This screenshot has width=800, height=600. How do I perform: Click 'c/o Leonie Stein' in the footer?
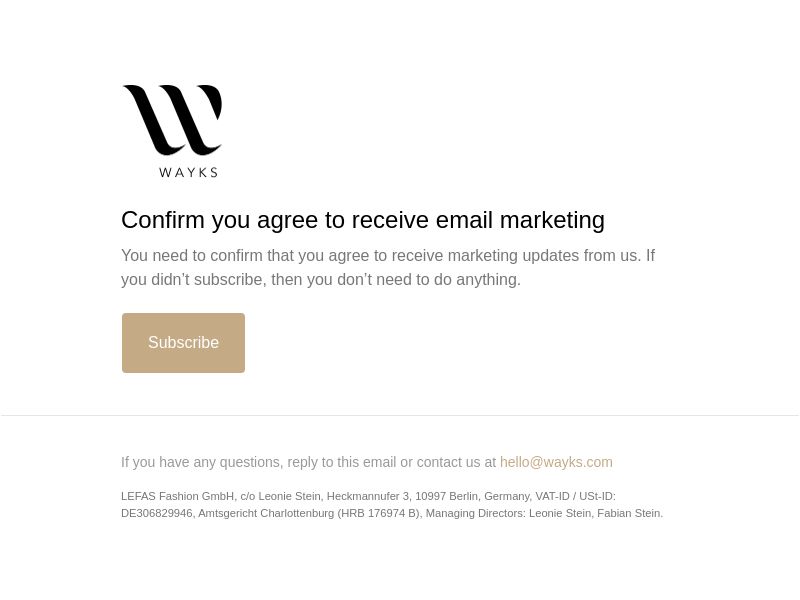click(x=281, y=496)
